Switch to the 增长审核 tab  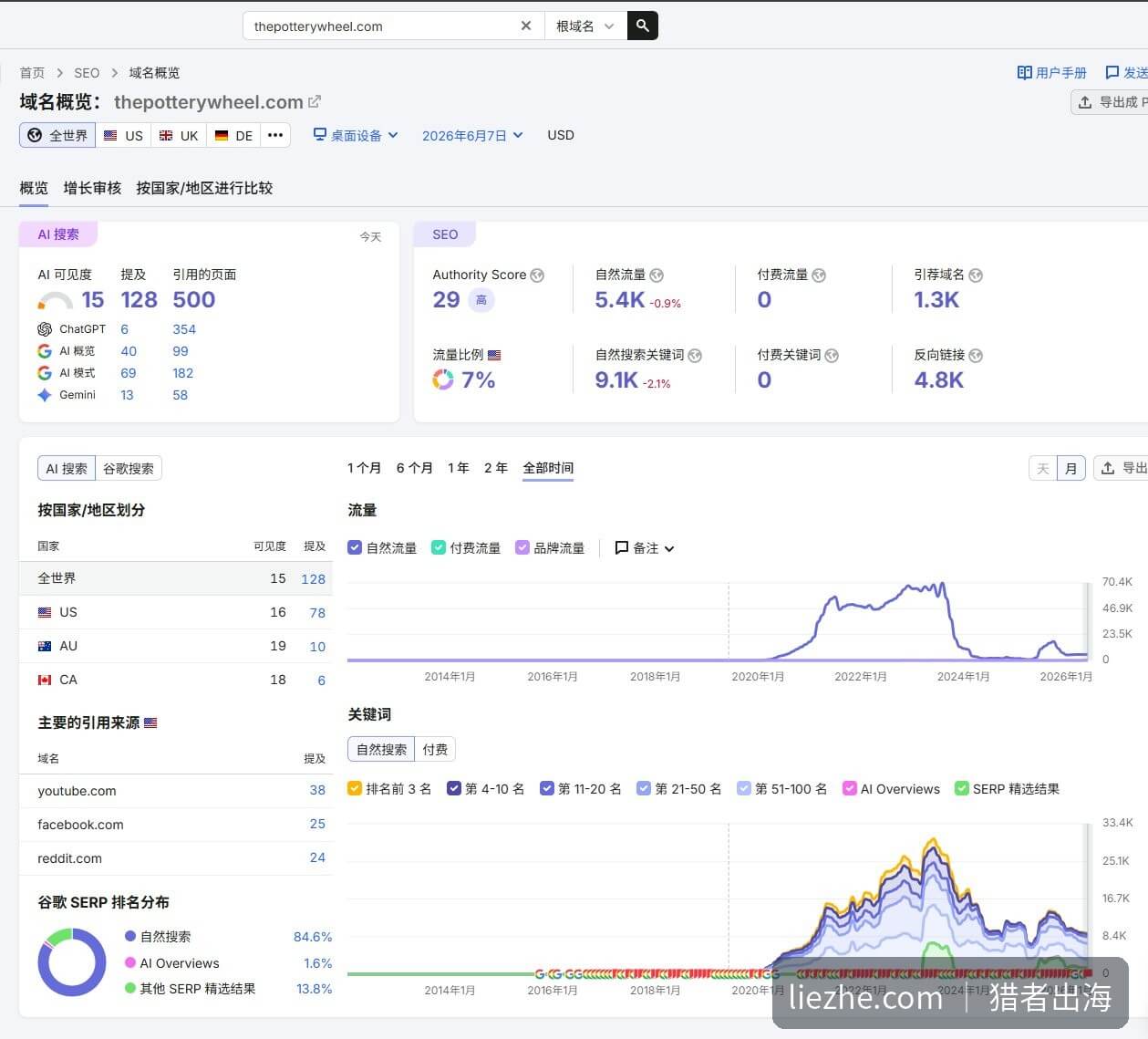92,188
